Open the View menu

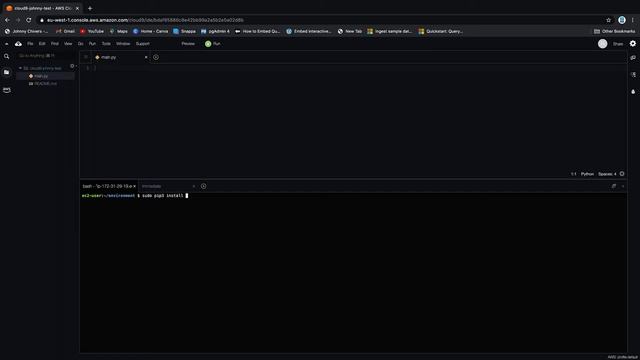[68, 44]
